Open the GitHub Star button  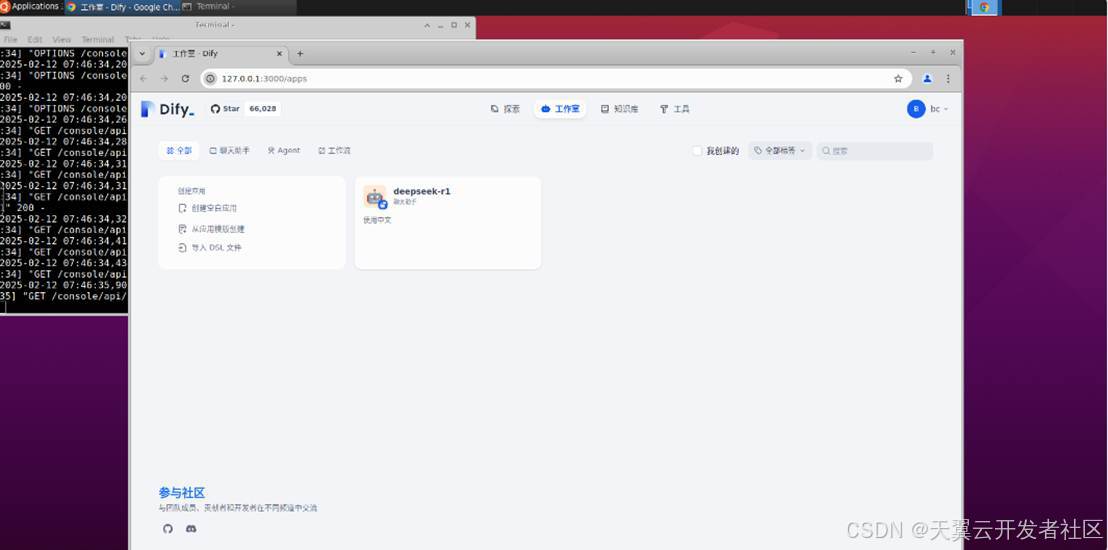click(x=225, y=109)
